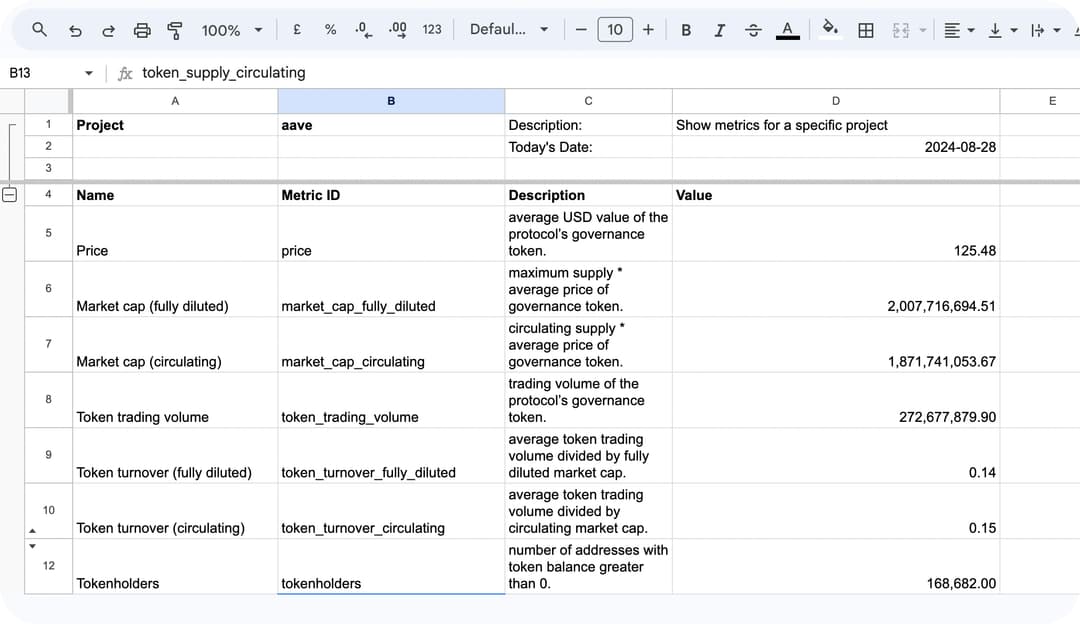Image resolution: width=1080 pixels, height=624 pixels.
Task: Open the borders tool
Action: [866, 30]
